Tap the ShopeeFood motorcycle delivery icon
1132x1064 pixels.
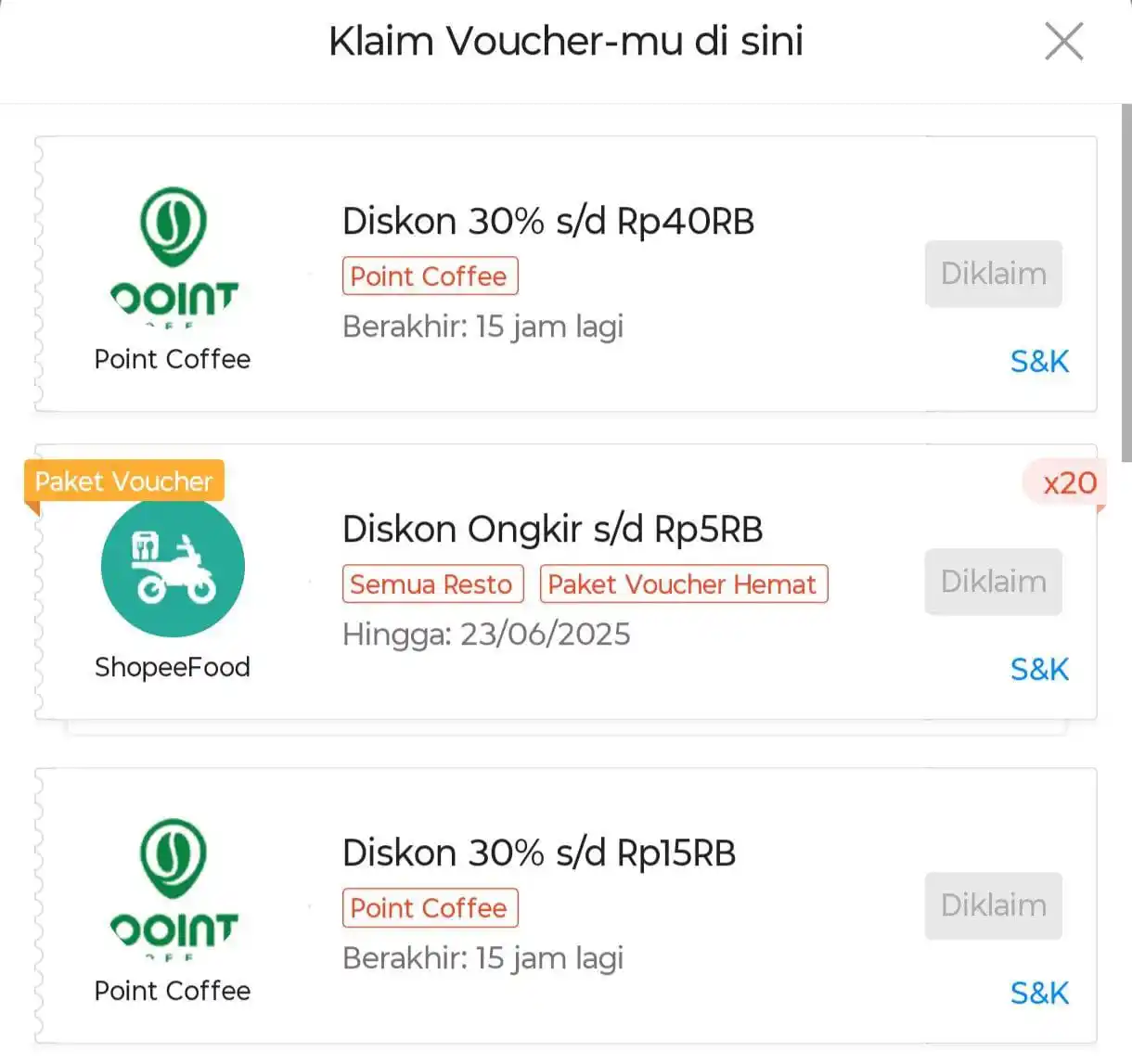point(173,566)
